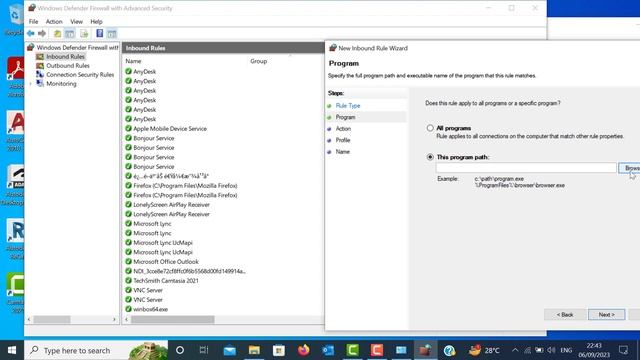Select Microsoft Office Outlook rule

[x=166, y=261]
